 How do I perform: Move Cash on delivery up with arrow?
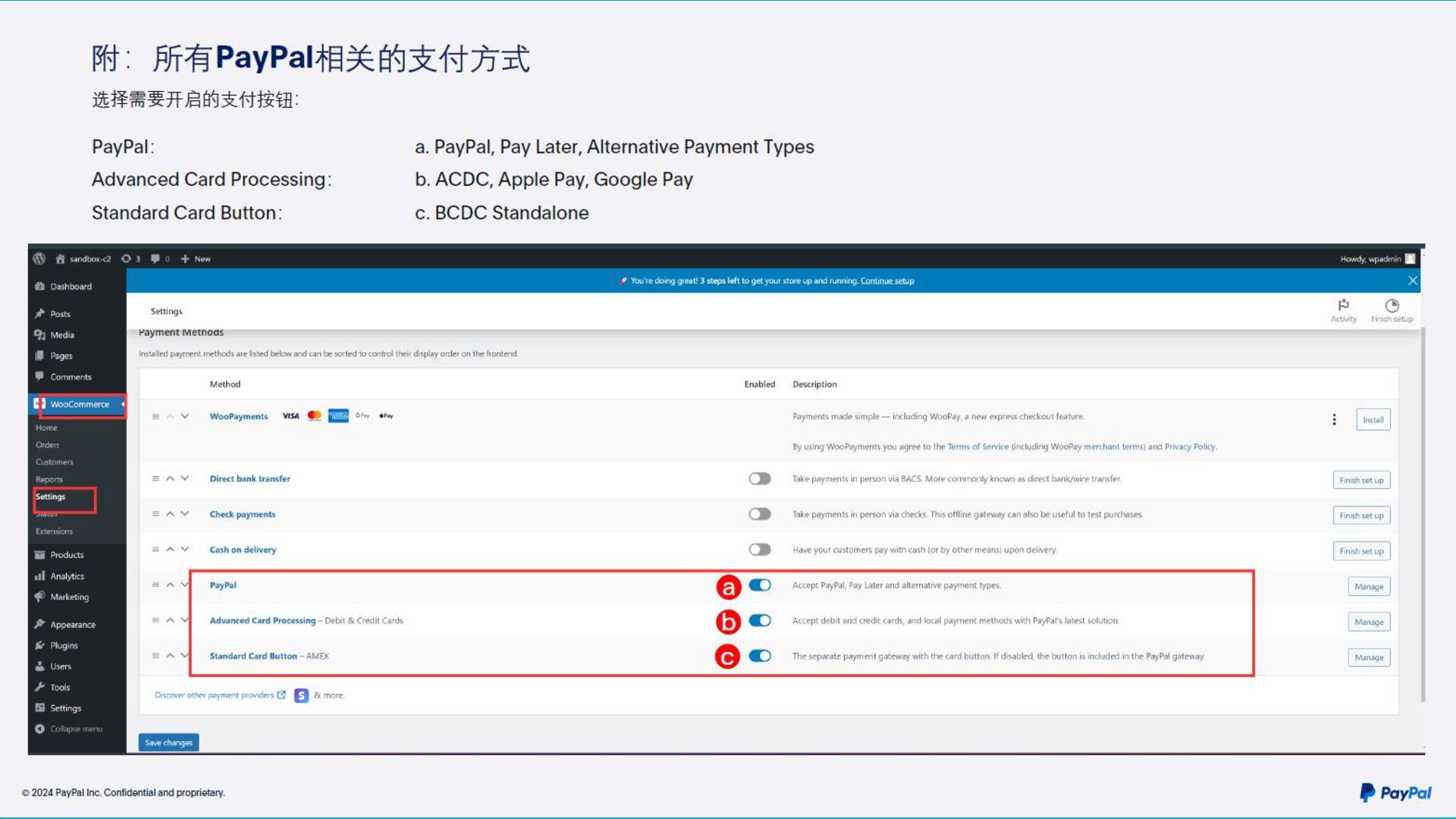tap(170, 550)
